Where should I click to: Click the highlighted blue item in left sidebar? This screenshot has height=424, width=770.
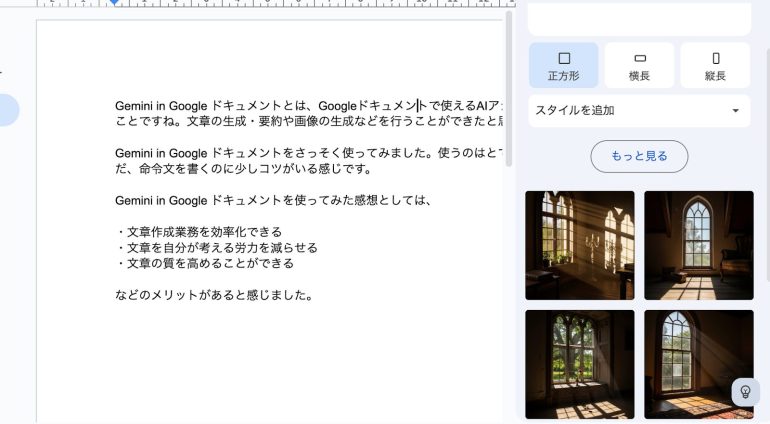point(8,110)
